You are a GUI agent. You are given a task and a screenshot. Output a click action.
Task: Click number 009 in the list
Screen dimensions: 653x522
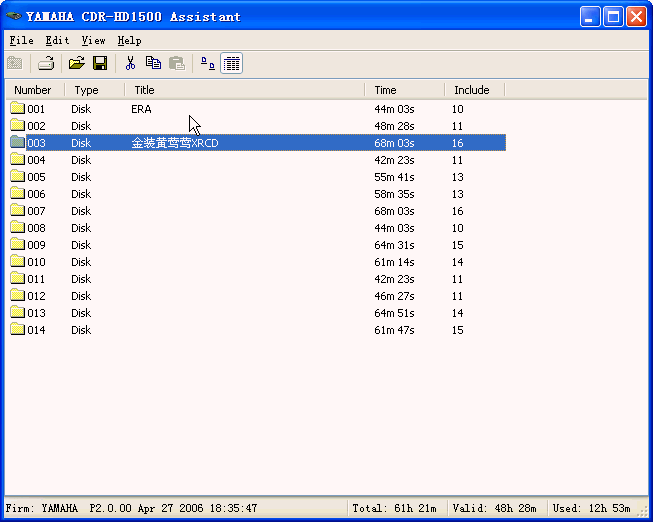point(36,245)
